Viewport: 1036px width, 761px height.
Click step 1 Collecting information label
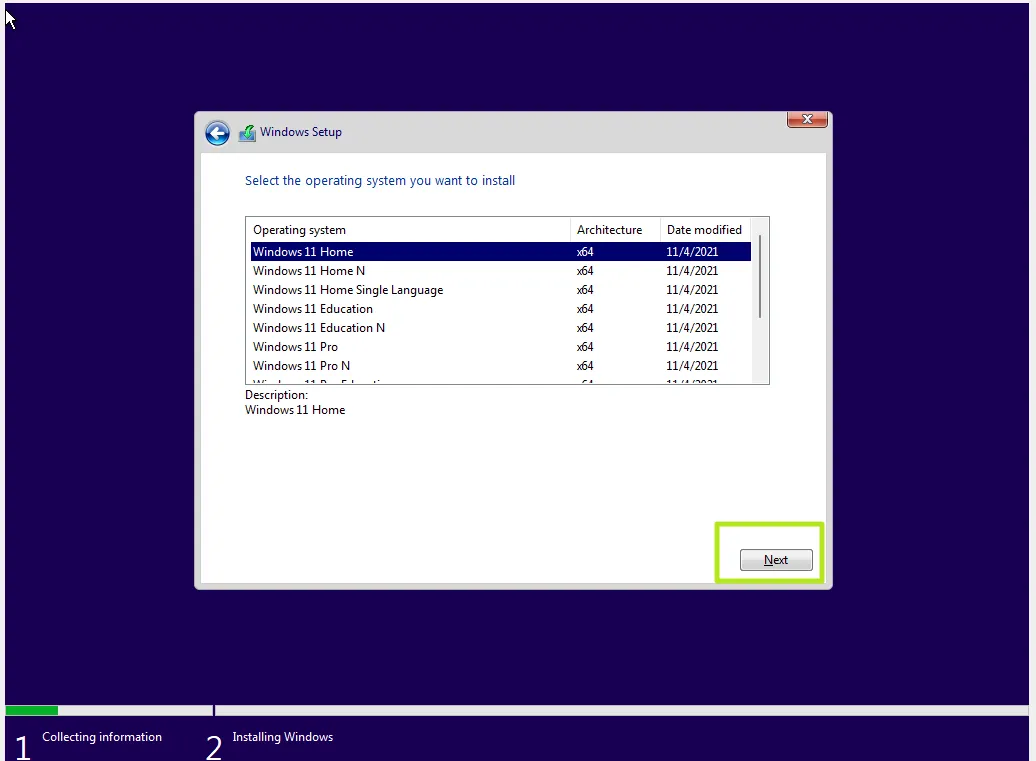(102, 736)
